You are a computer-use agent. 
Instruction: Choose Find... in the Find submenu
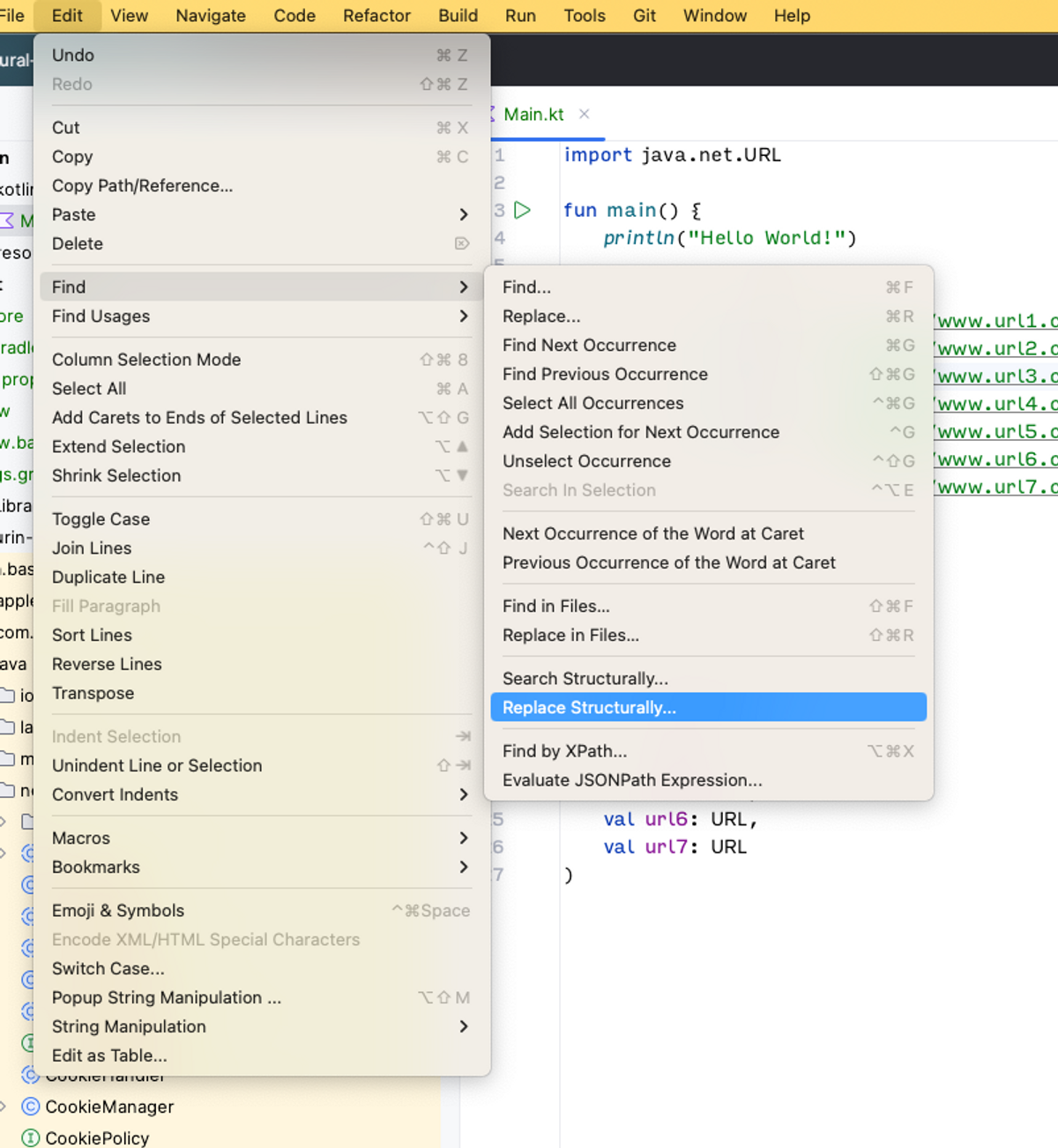708,287
